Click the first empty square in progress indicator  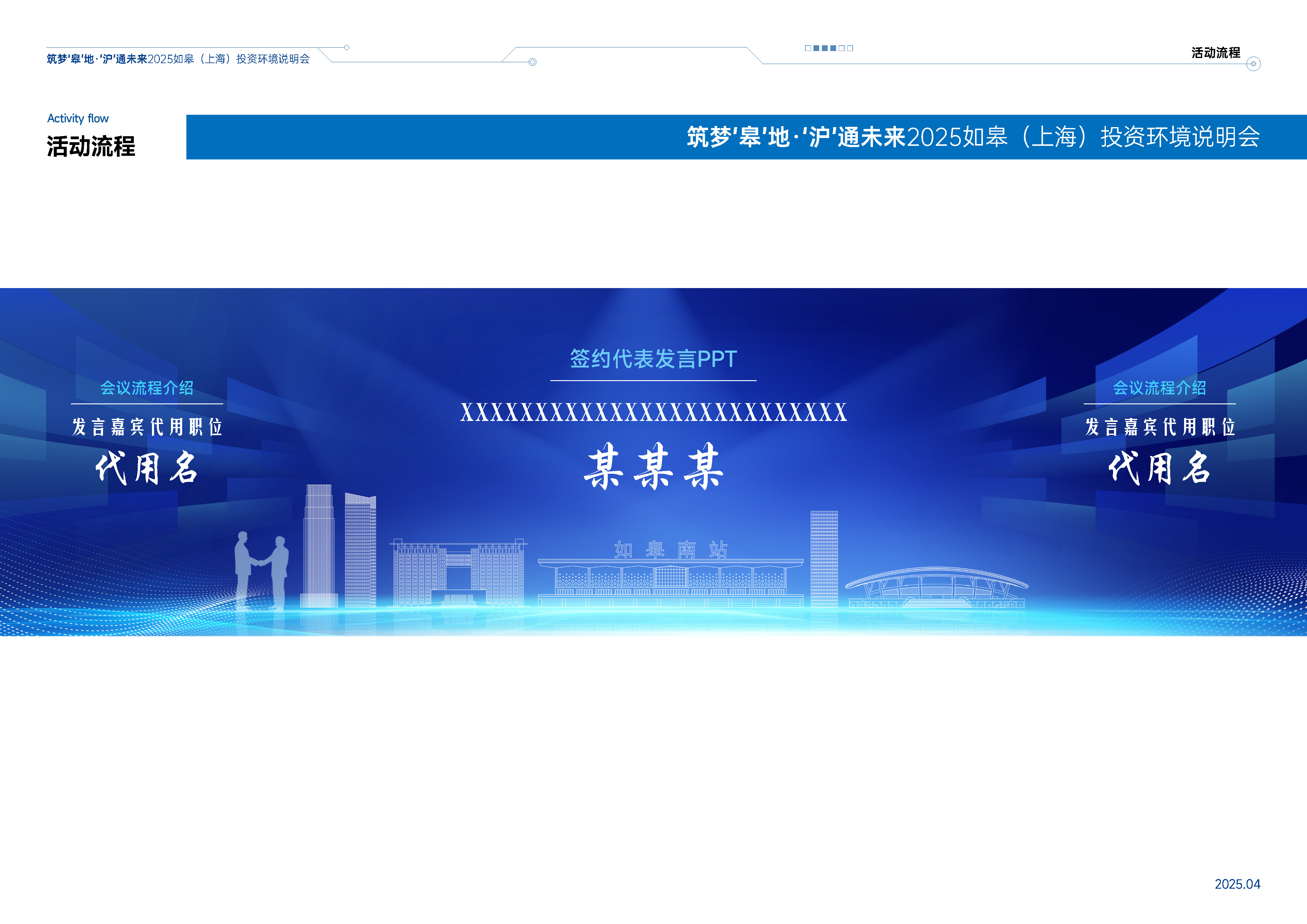point(808,48)
